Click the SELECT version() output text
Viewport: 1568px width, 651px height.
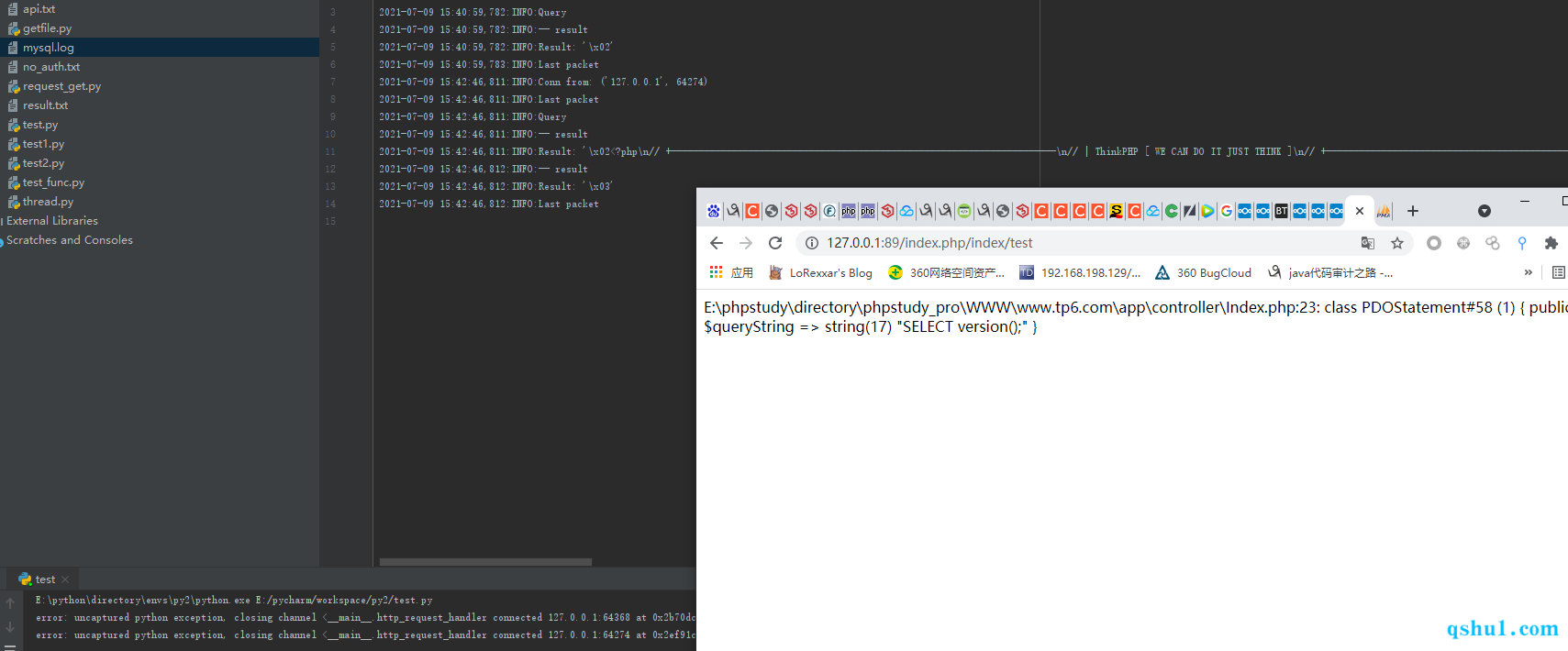coord(962,326)
